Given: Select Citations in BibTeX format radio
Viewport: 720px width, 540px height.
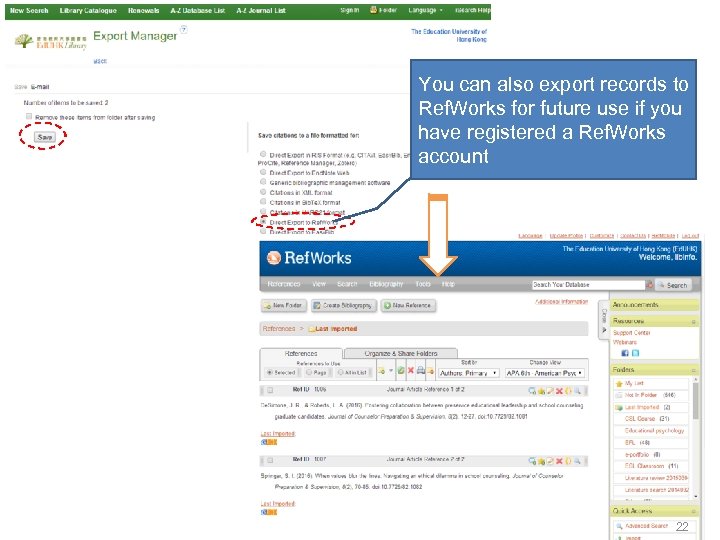Looking at the screenshot, I should point(263,201).
